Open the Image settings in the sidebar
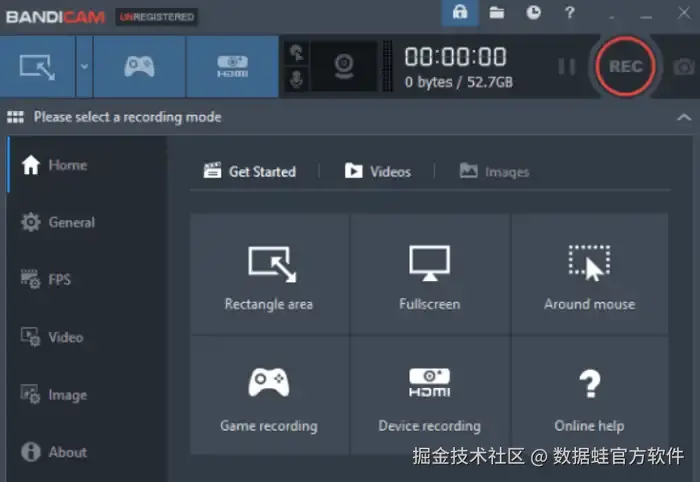Image resolution: width=700 pixels, height=482 pixels. click(87, 395)
